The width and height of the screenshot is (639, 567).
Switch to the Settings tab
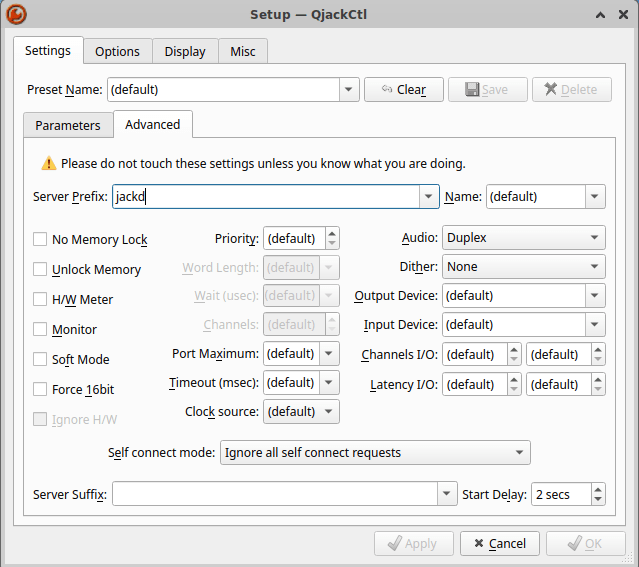(x=48, y=51)
